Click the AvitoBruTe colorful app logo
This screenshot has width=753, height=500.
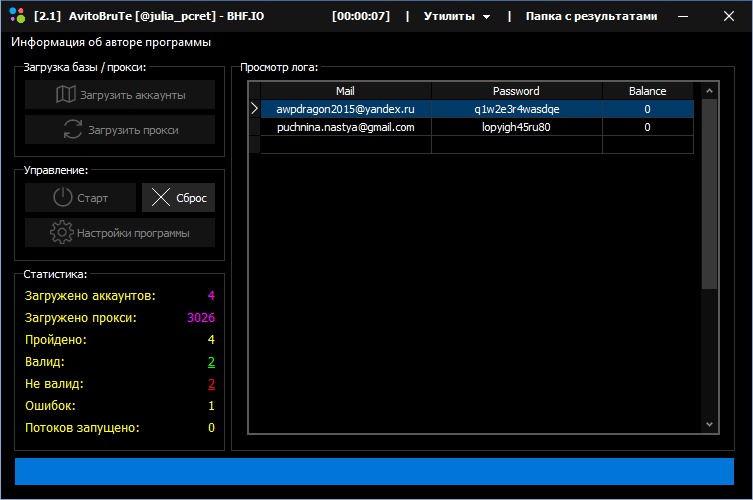tap(17, 15)
